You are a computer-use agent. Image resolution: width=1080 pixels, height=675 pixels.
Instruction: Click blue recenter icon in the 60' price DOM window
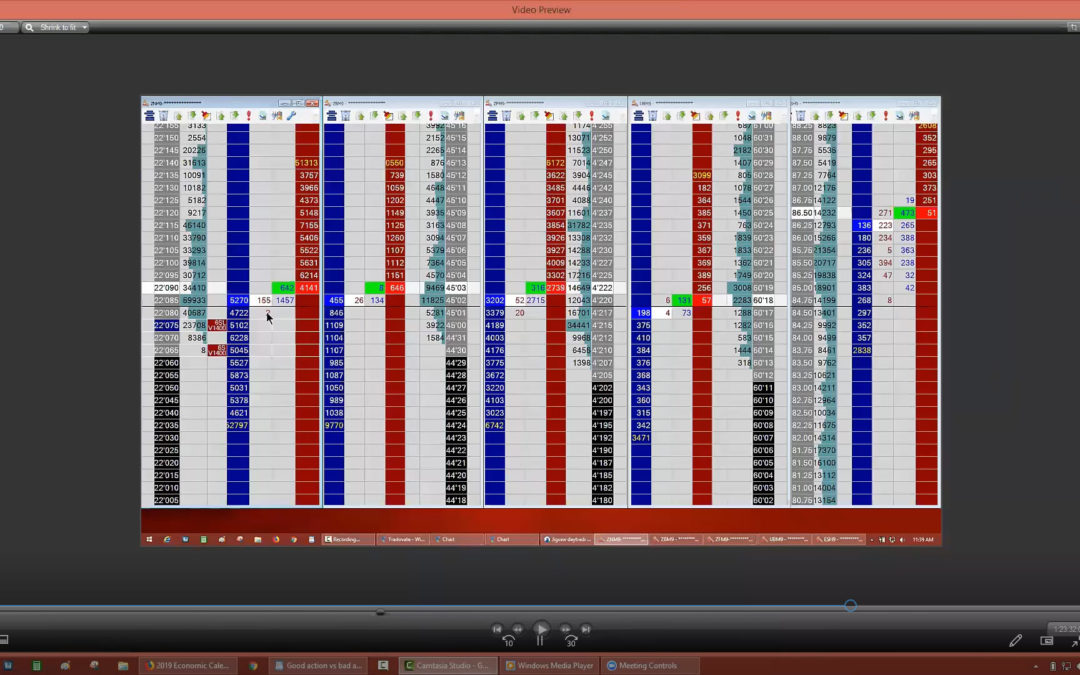click(x=638, y=116)
